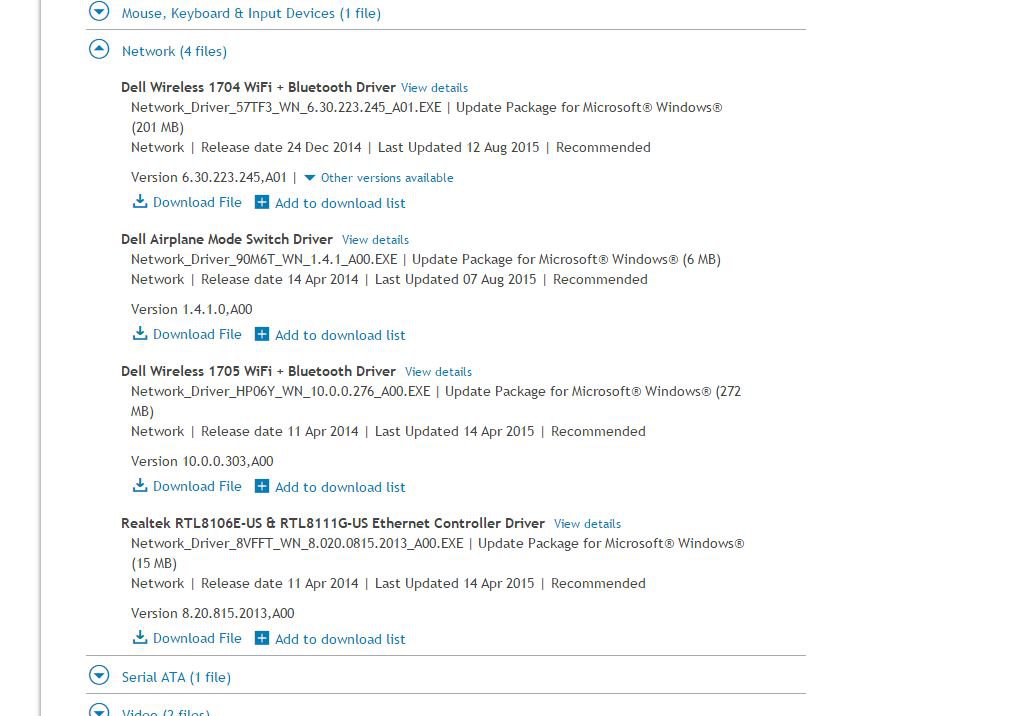
Task: Select file name Network_Driver_8VFFT_WN_8.020.0815.2013_A00.EXE
Action: tap(297, 544)
